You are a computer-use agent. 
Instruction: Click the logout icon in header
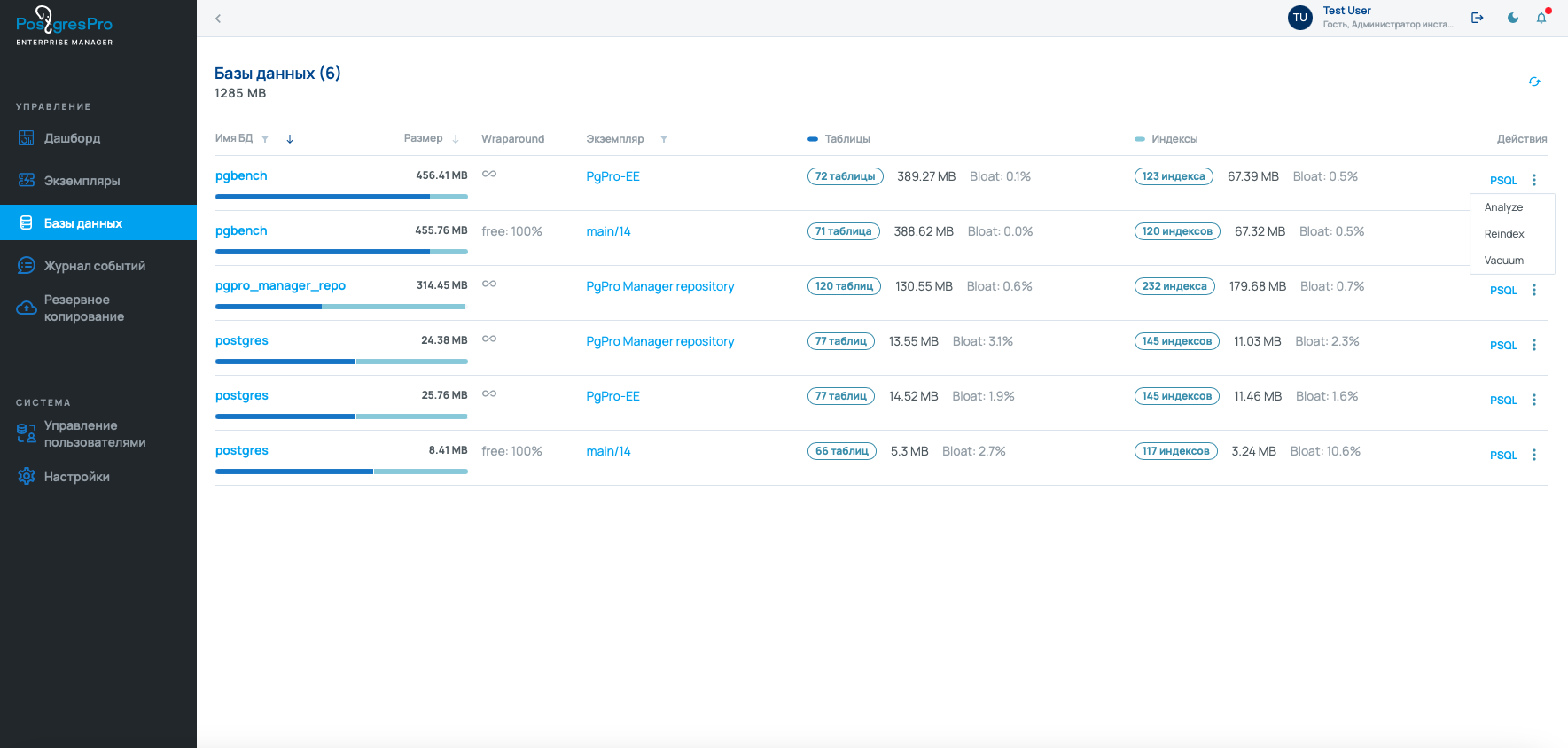1478,18
